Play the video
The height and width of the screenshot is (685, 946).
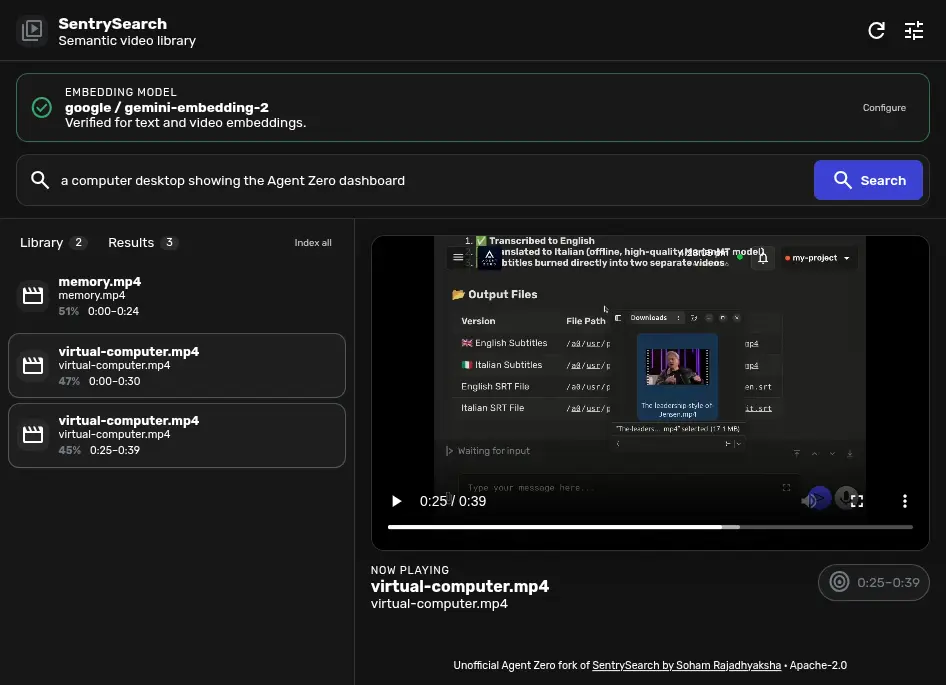[396, 501]
